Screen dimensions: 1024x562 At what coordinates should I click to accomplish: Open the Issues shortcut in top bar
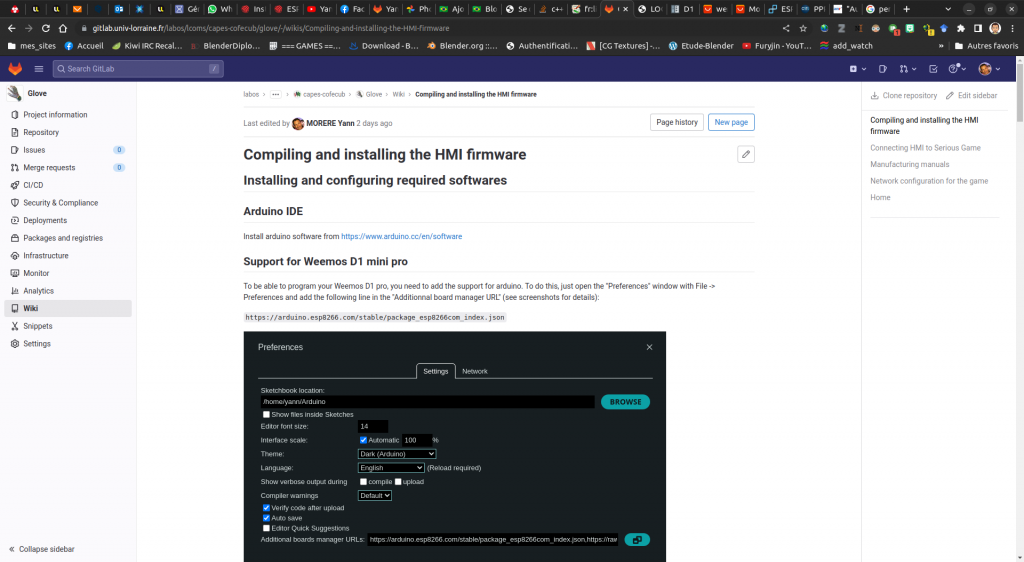pyautogui.click(x=883, y=69)
